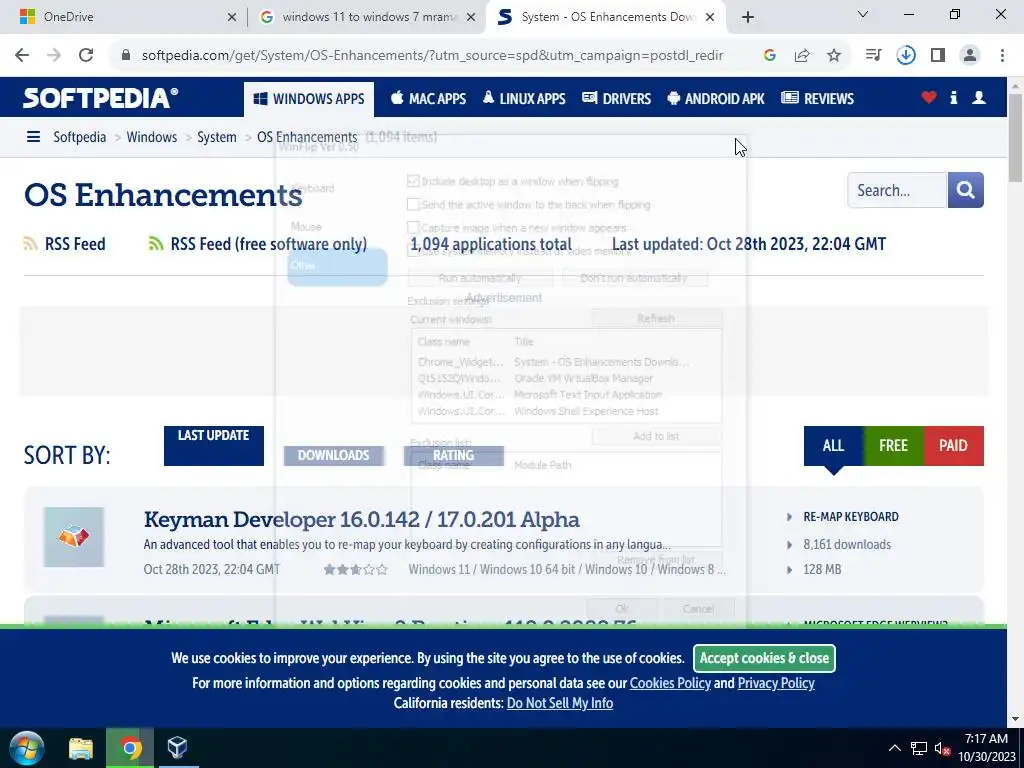This screenshot has height=768, width=1024.
Task: Click the Chrome taskbar icon
Action: (x=129, y=748)
